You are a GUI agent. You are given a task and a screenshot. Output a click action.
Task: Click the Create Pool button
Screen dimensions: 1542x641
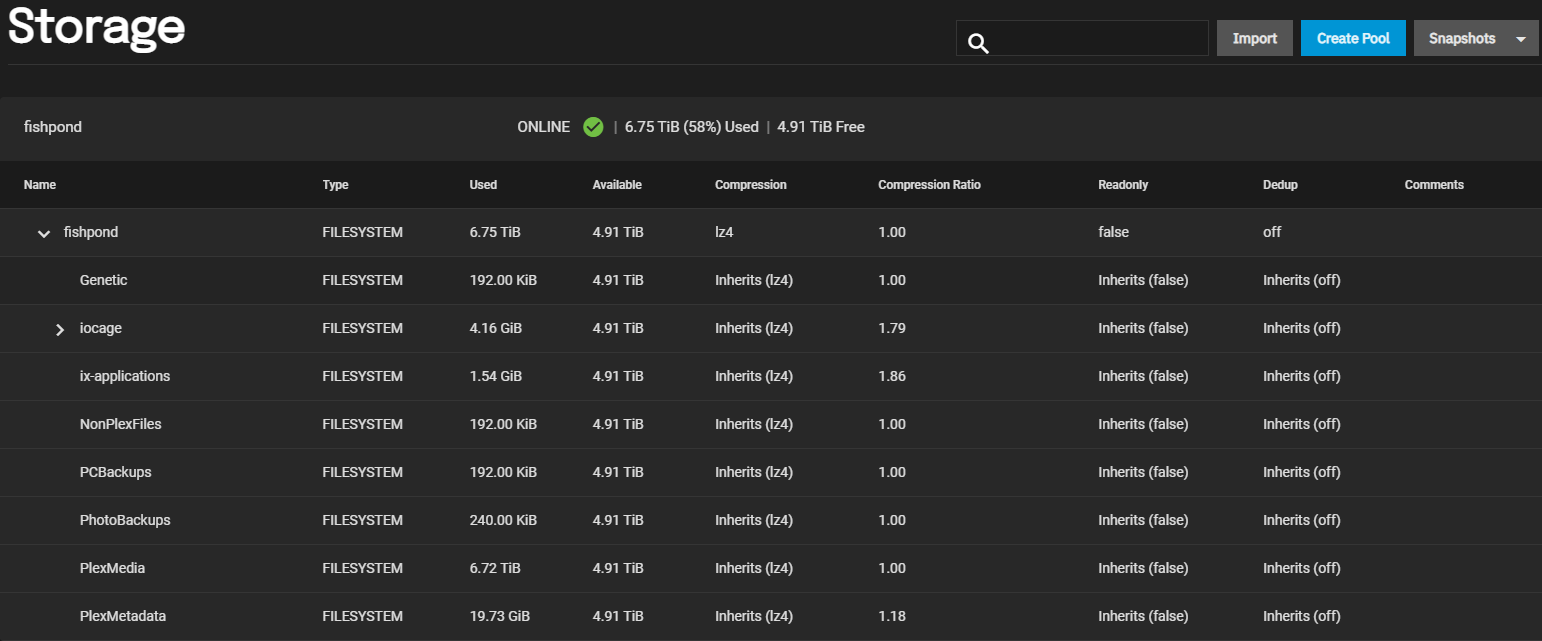coord(1353,38)
